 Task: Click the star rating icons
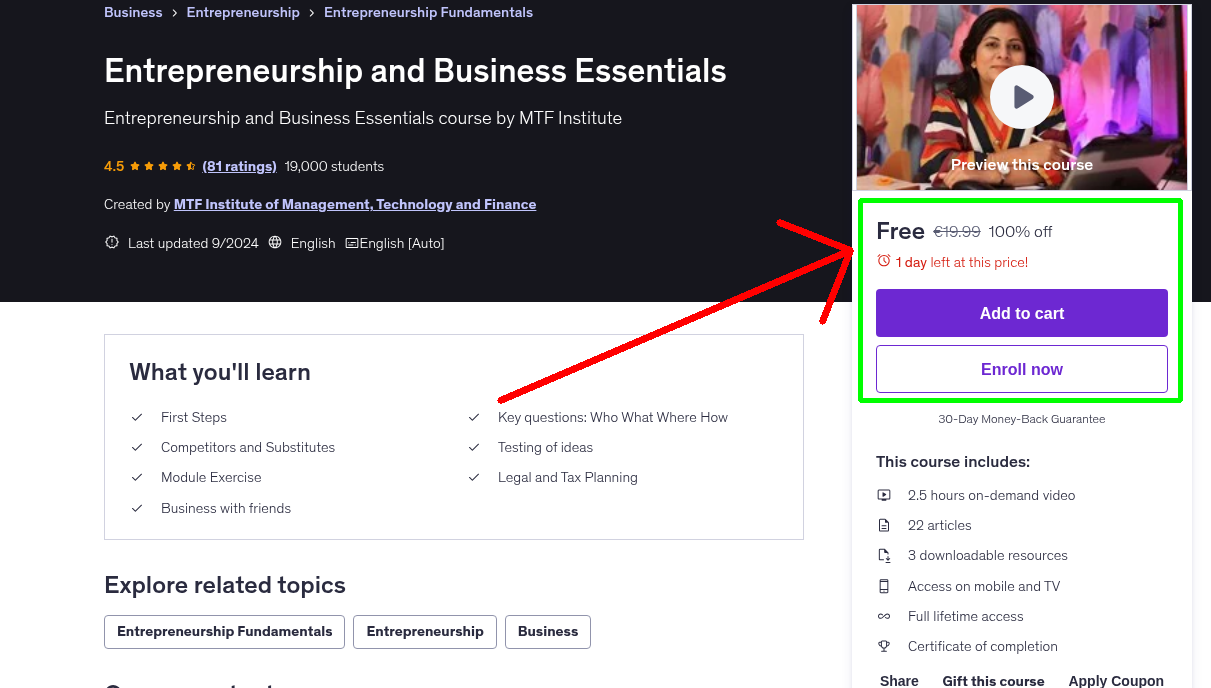163,166
